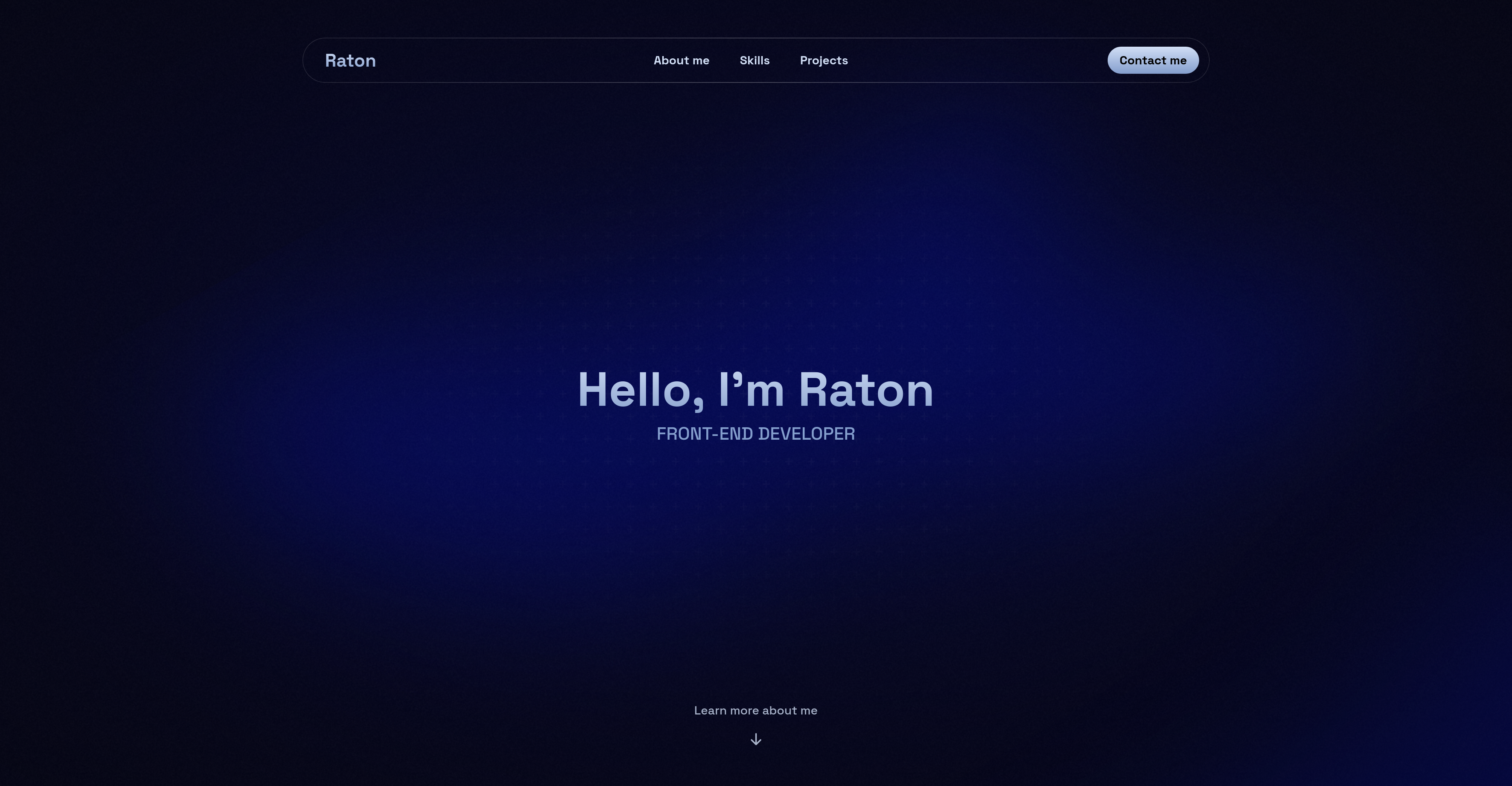Screen dimensions: 1512x786
Task: Navigate to the Projects section
Action: (x=823, y=61)
